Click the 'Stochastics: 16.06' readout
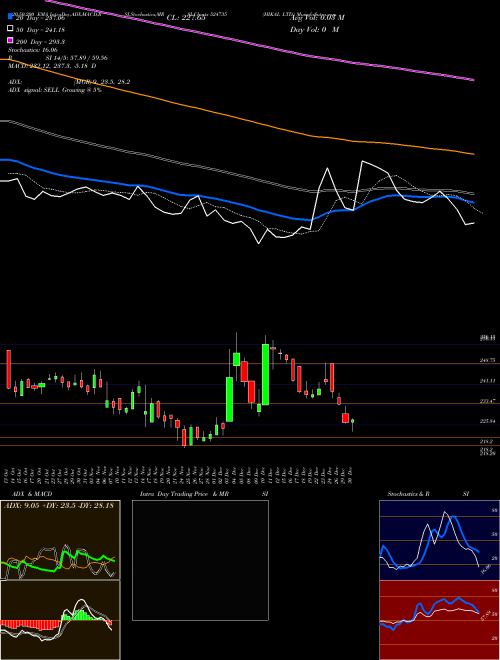500x660 pixels. pyautogui.click(x=33, y=50)
